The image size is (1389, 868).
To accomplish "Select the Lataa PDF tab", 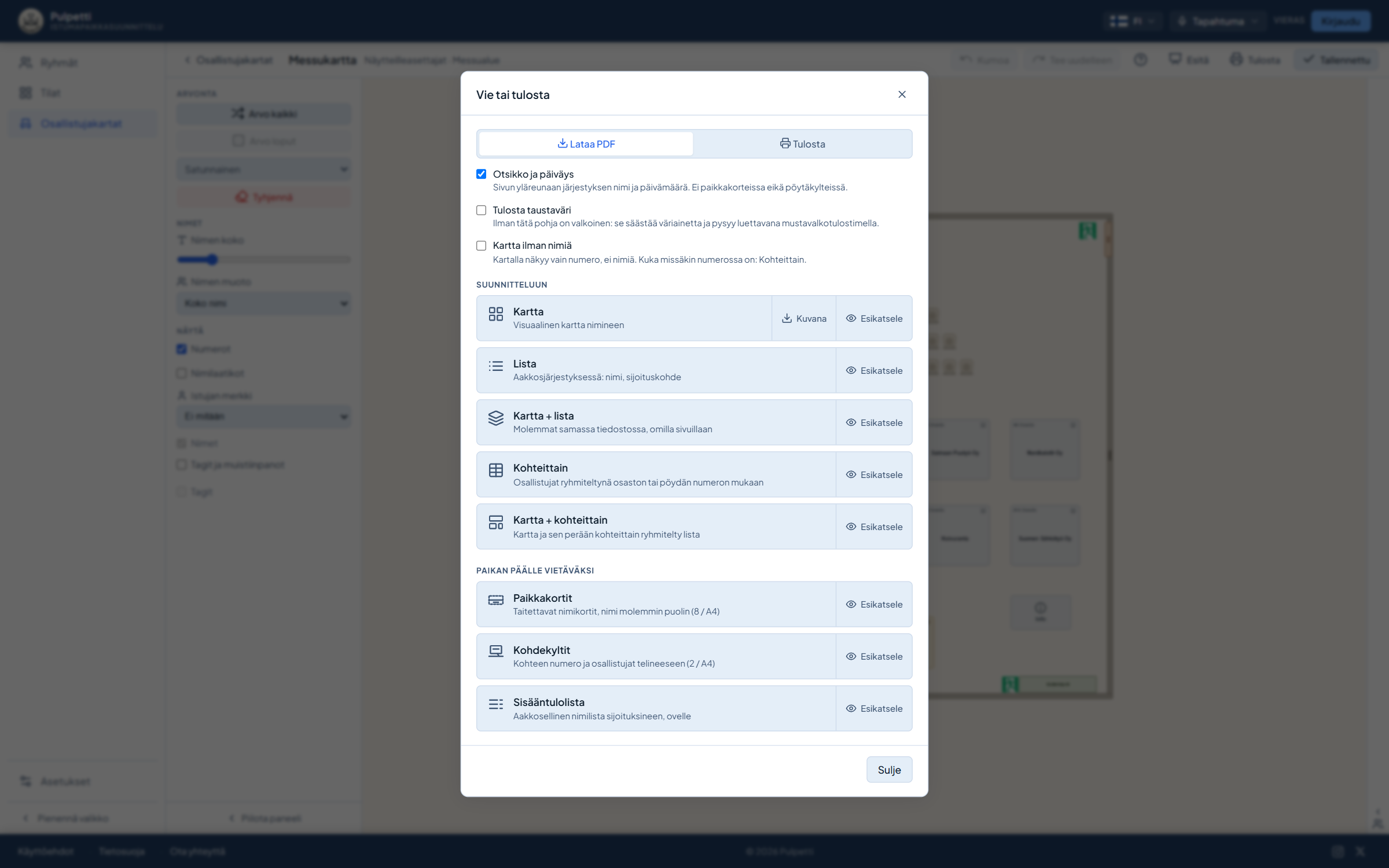I will click(586, 144).
